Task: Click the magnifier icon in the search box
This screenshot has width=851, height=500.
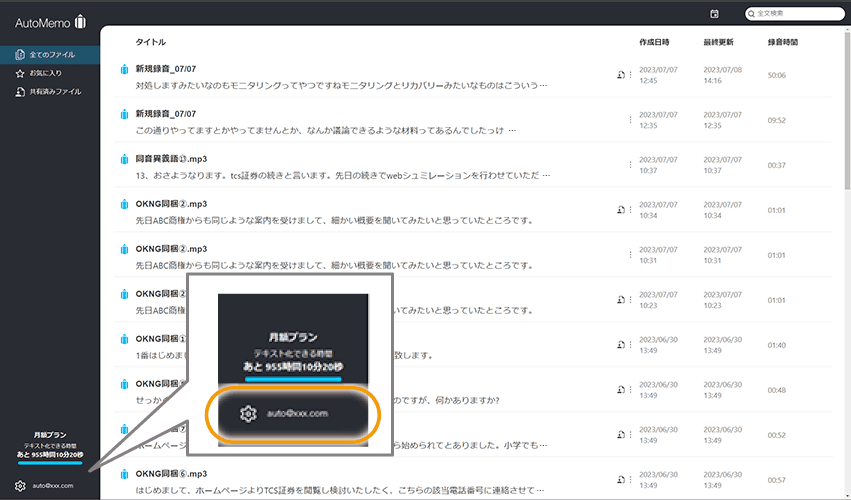Action: tap(753, 13)
